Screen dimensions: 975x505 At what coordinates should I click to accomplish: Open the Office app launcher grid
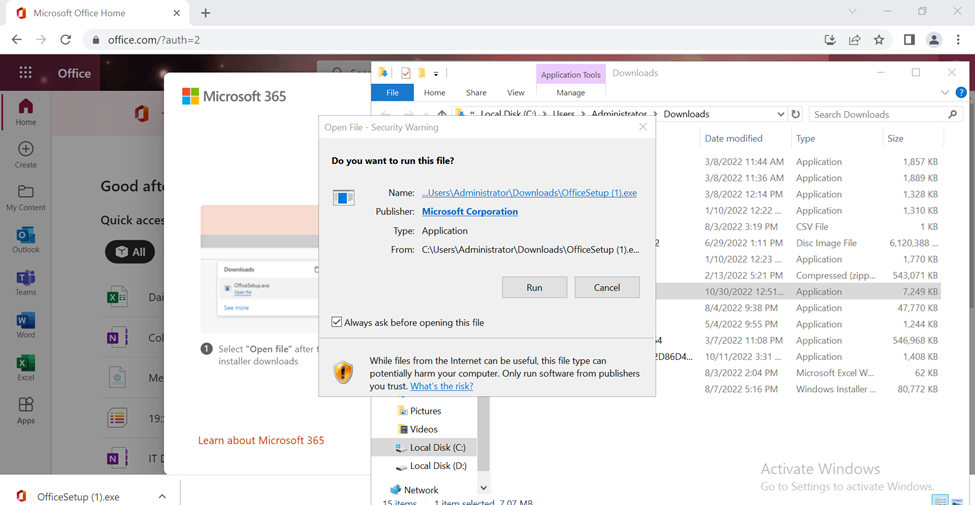point(25,73)
